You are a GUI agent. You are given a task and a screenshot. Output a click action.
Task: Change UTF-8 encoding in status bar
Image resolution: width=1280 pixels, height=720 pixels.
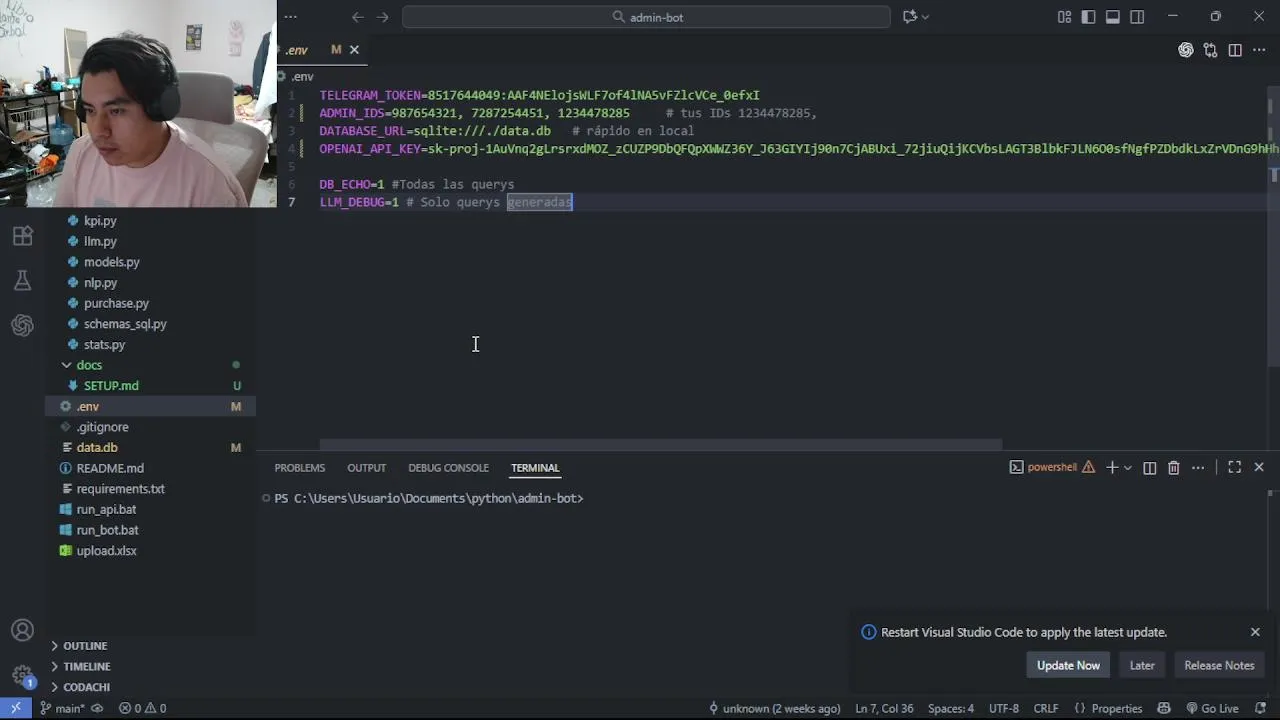pos(1004,708)
